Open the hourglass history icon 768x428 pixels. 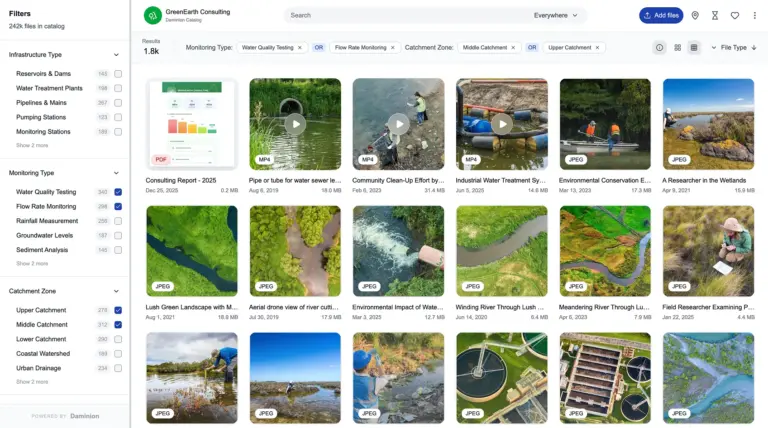tap(715, 15)
